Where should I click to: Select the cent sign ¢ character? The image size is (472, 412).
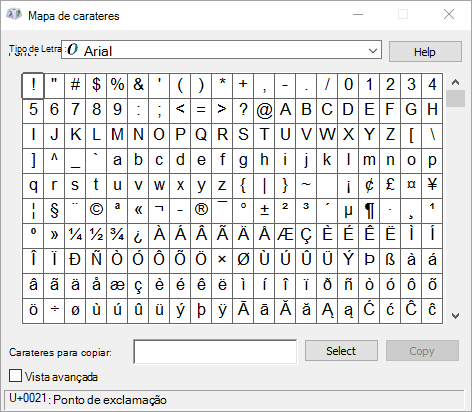click(369, 186)
